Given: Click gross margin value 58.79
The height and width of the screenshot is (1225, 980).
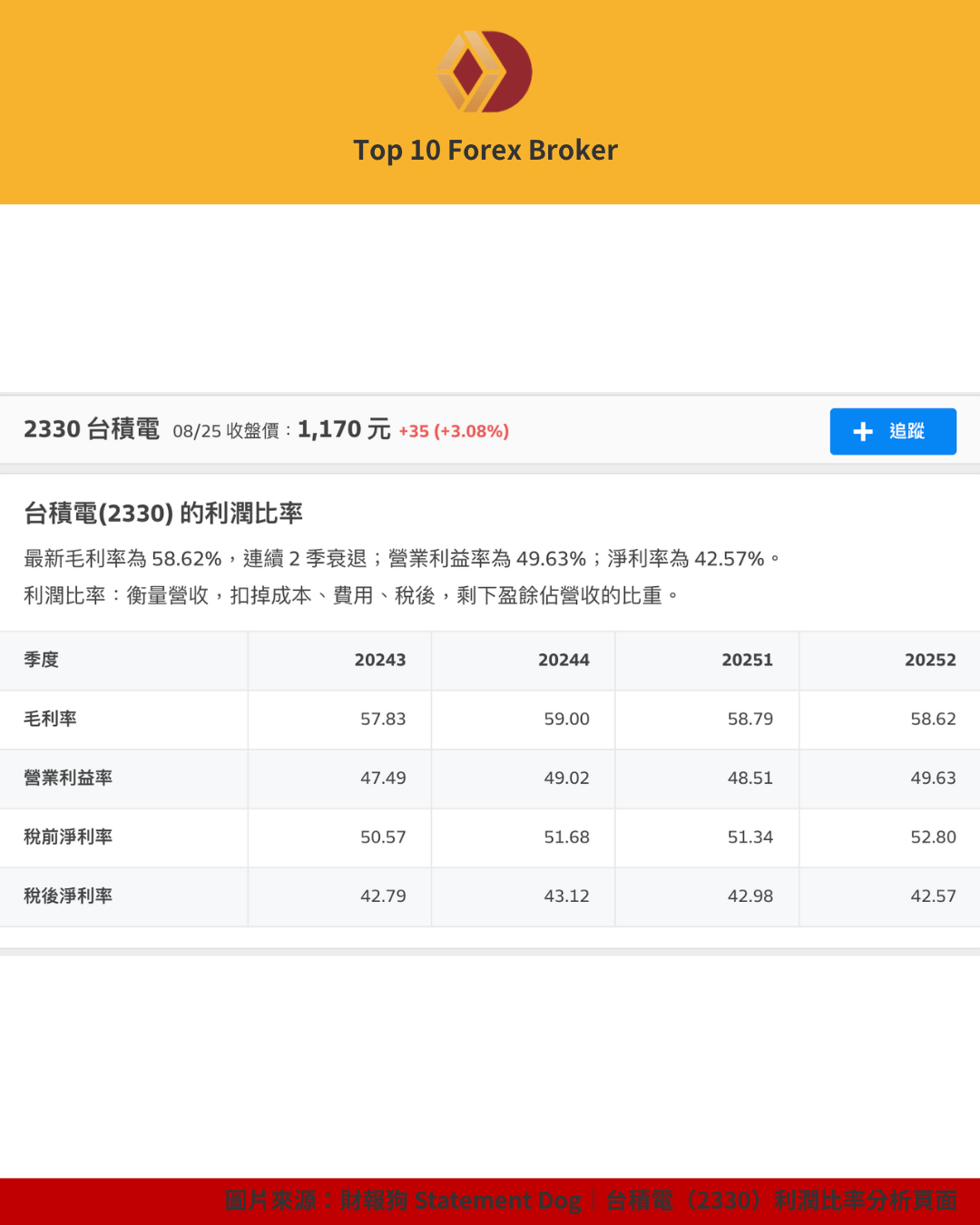Looking at the screenshot, I should (x=750, y=720).
